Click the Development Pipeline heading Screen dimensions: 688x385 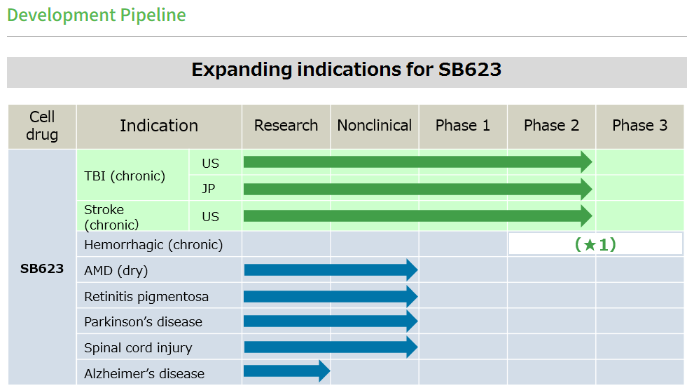point(97,15)
